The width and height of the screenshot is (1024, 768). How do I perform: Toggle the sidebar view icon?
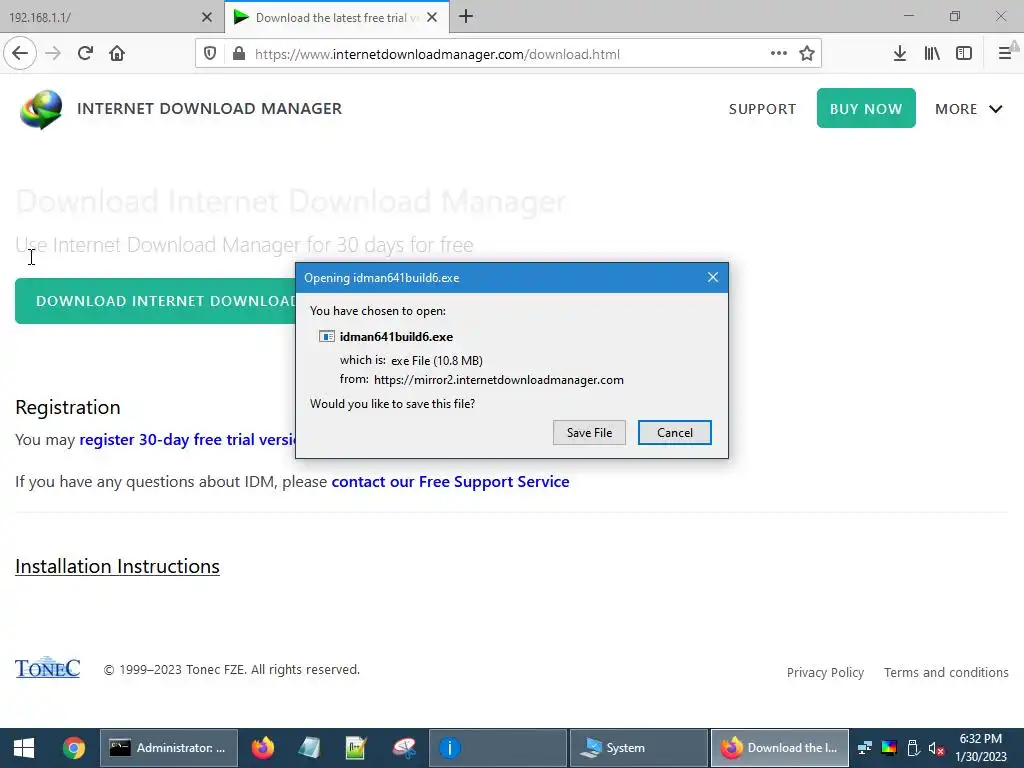point(964,54)
